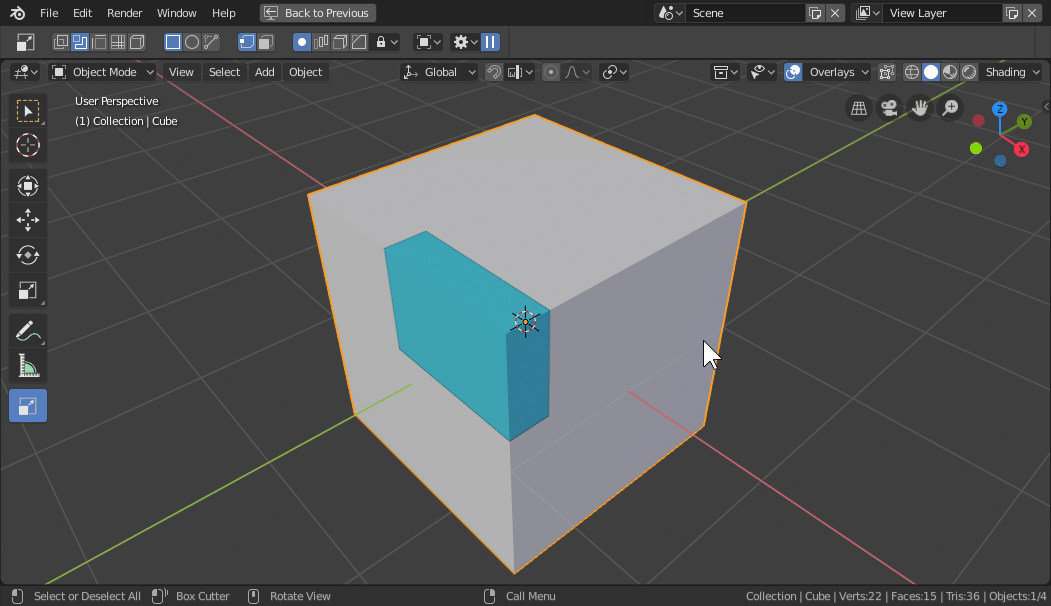Click the Back to Previous button
Viewport: 1051px width, 606px height.
point(317,13)
